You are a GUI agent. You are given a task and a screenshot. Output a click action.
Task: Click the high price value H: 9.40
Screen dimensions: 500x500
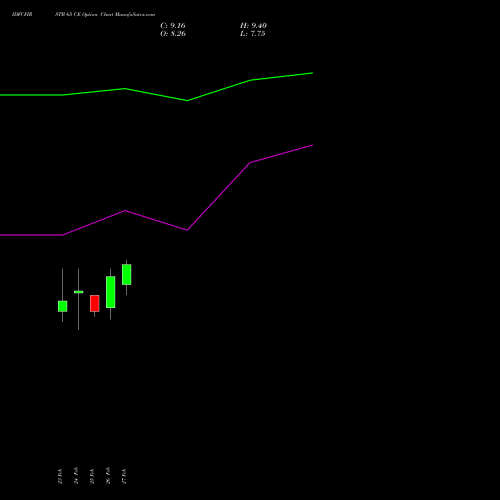click(x=253, y=26)
